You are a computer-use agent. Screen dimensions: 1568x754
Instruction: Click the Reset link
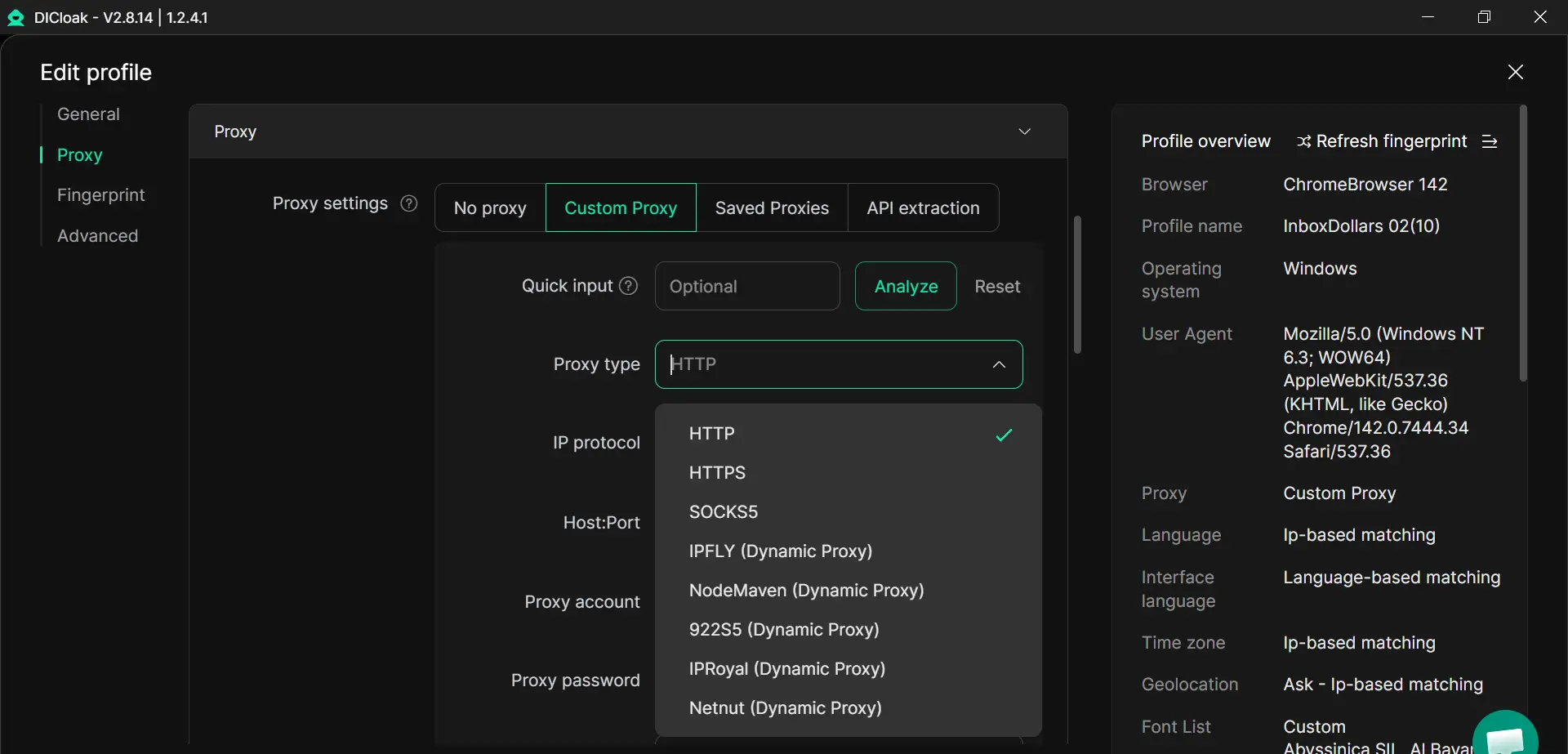[x=997, y=287]
